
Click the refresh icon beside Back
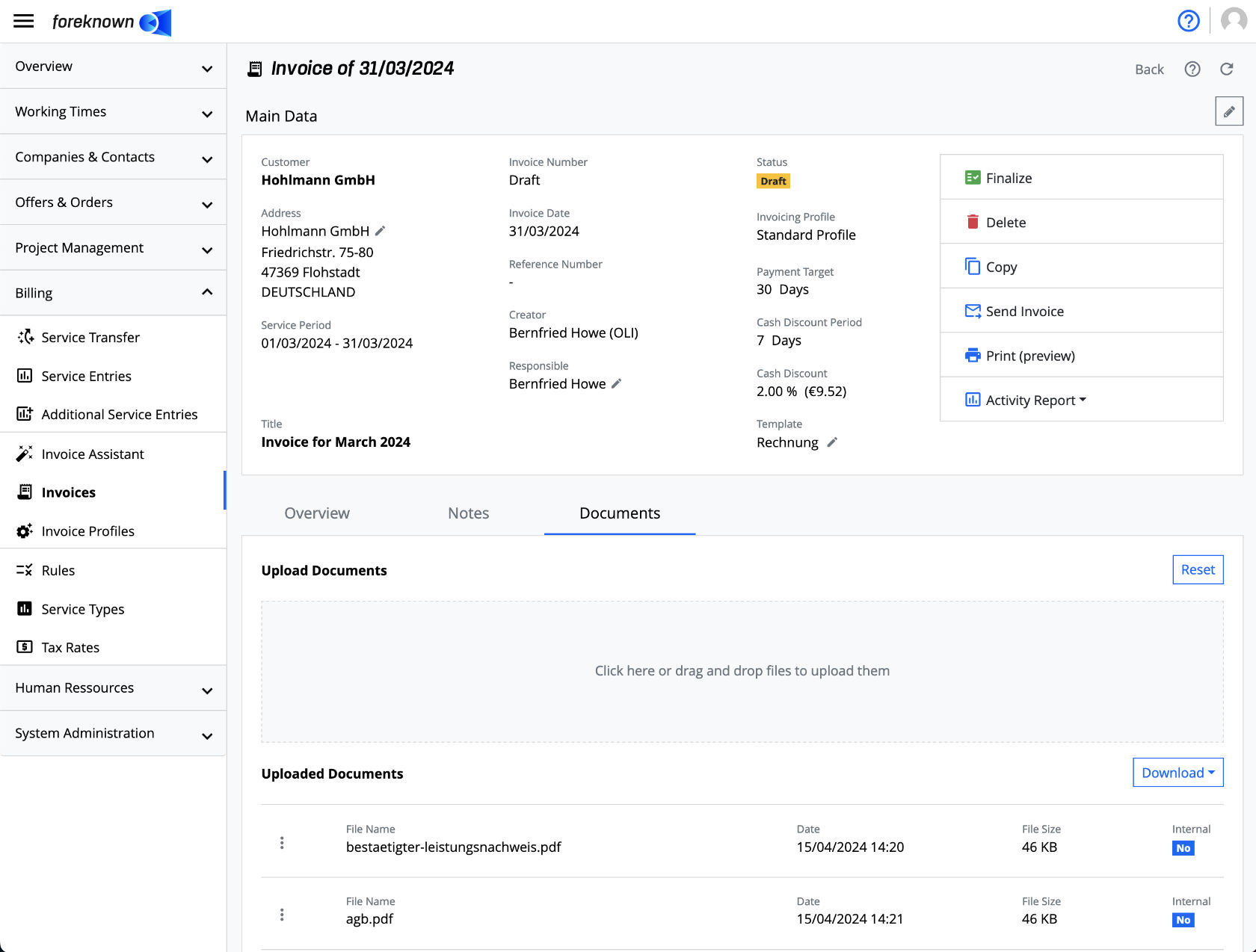[x=1227, y=69]
